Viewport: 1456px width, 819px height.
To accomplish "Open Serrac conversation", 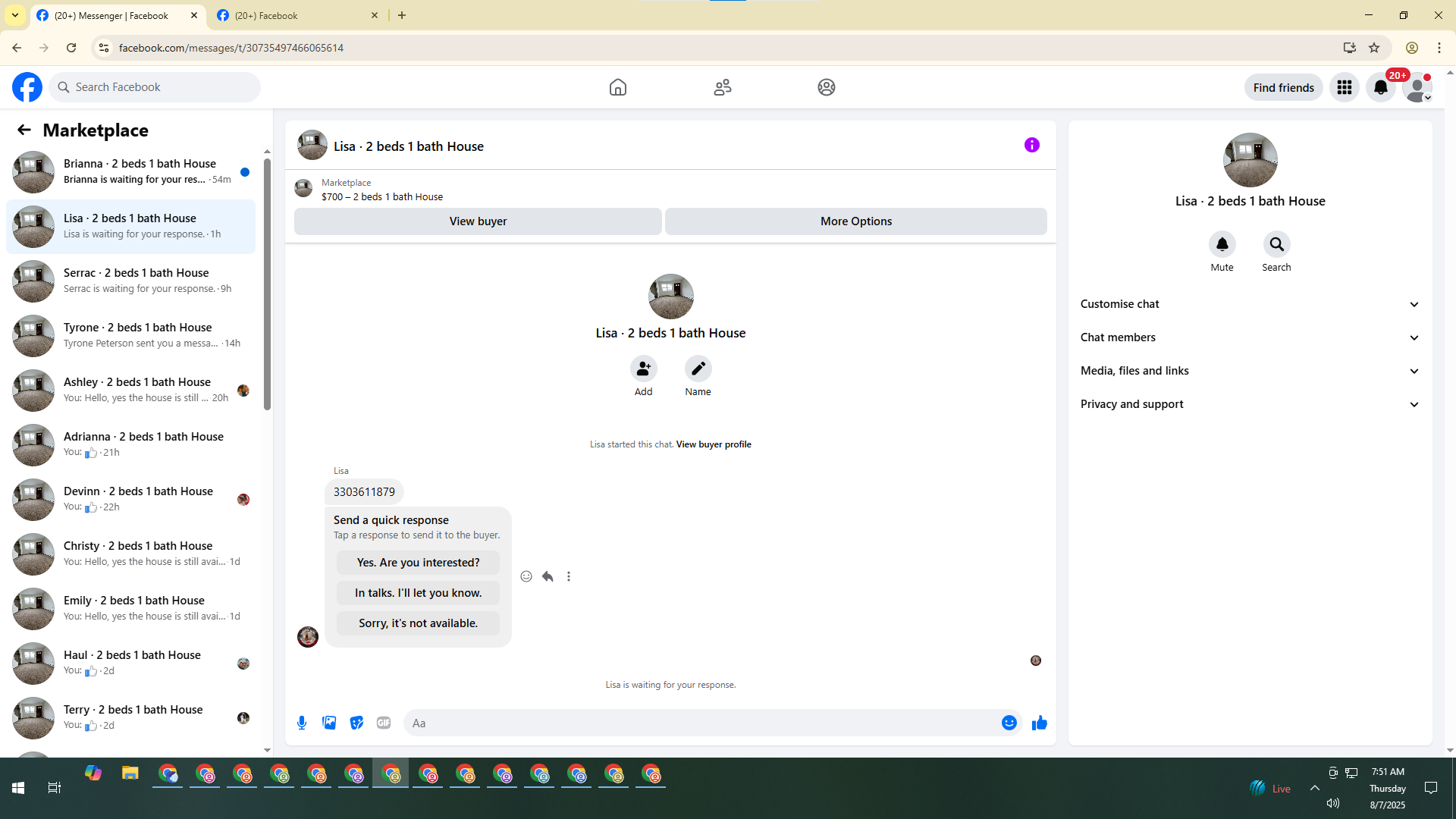I will click(130, 281).
